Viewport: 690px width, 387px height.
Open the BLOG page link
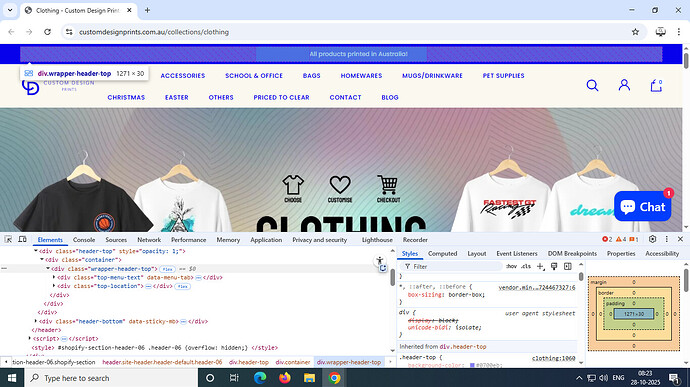coord(390,97)
